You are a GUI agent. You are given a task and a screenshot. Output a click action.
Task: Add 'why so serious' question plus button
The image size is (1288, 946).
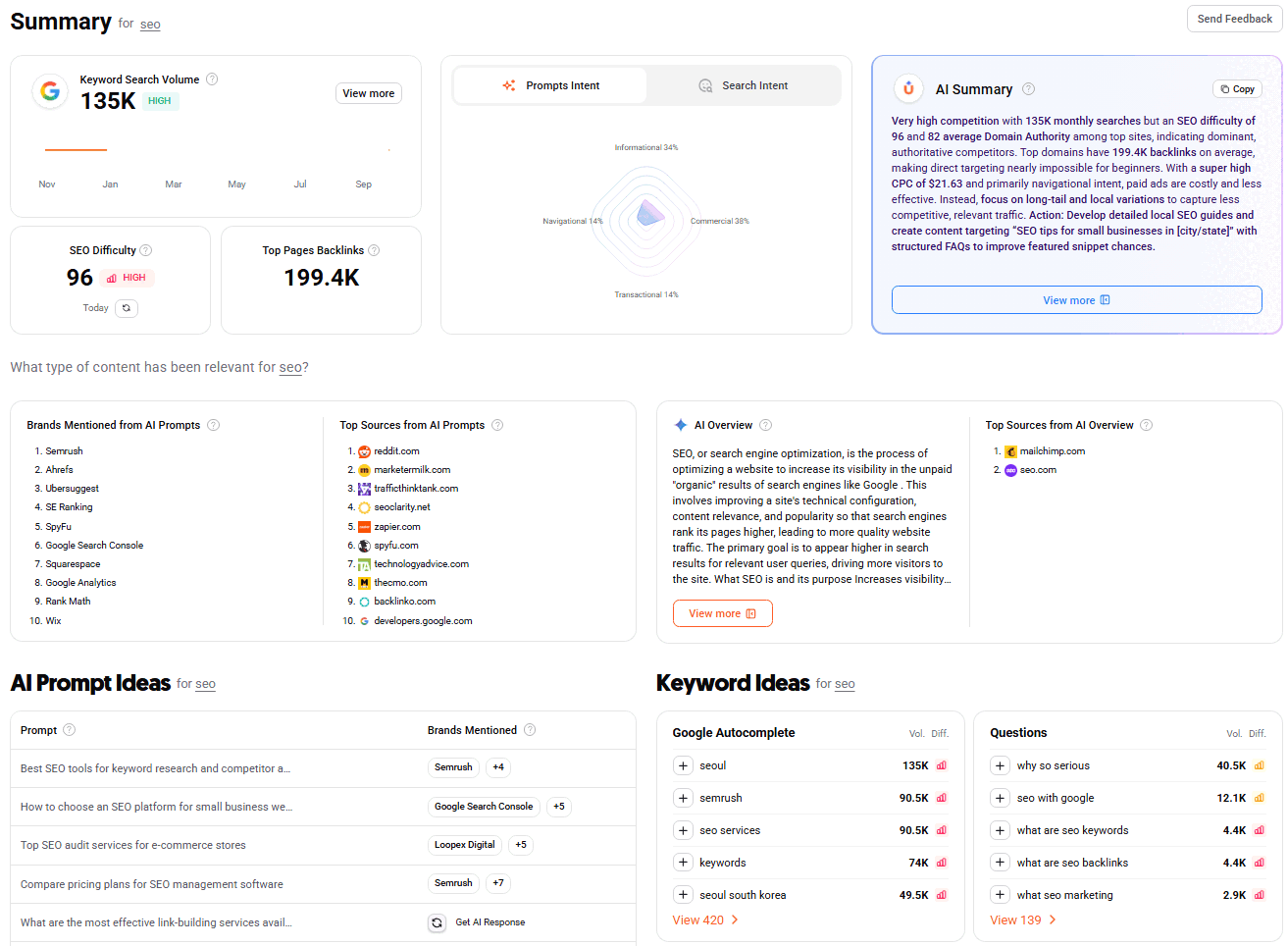[x=1000, y=765]
